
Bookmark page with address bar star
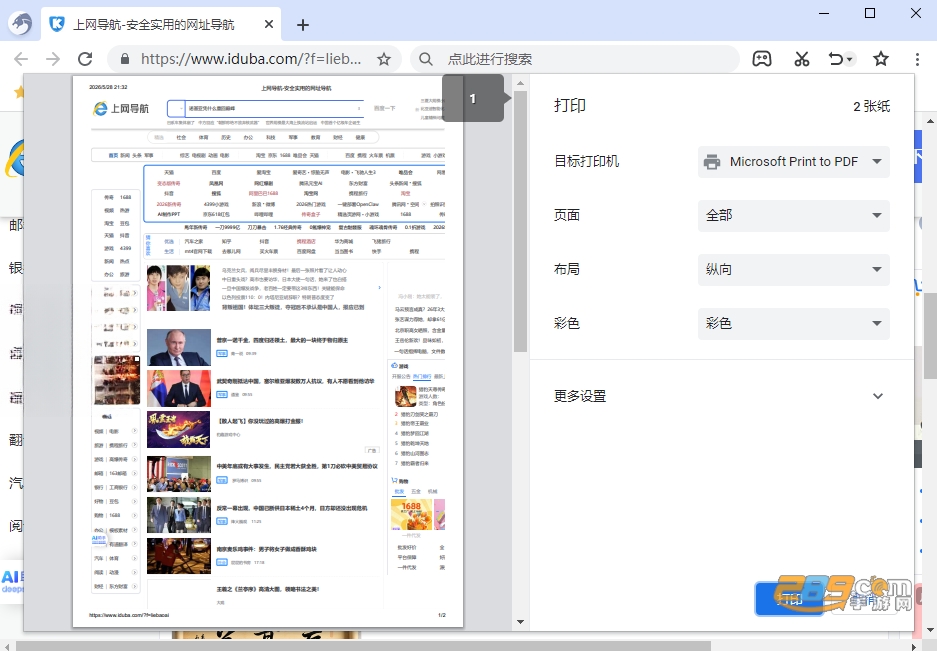[384, 59]
